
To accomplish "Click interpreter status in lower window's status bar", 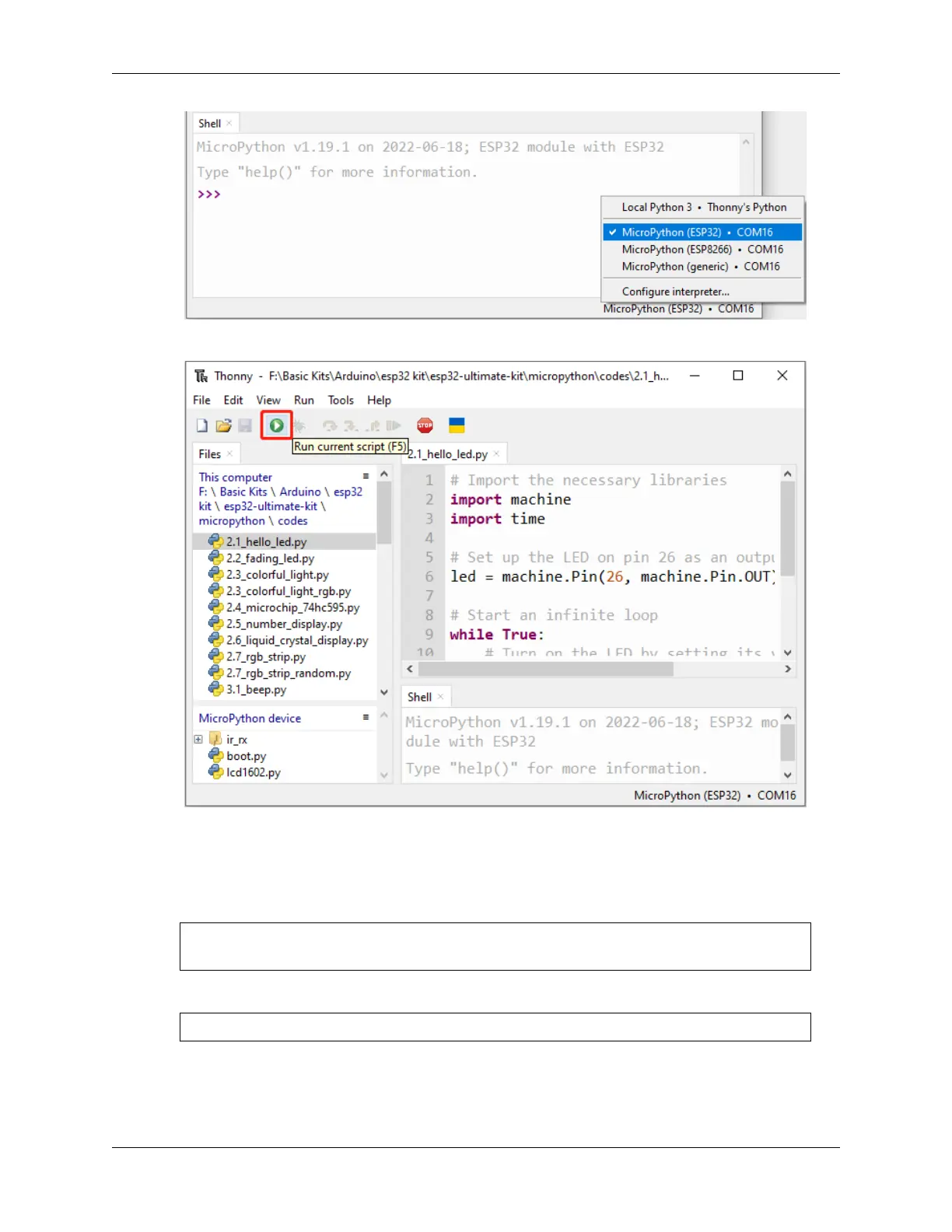I will click(715, 796).
